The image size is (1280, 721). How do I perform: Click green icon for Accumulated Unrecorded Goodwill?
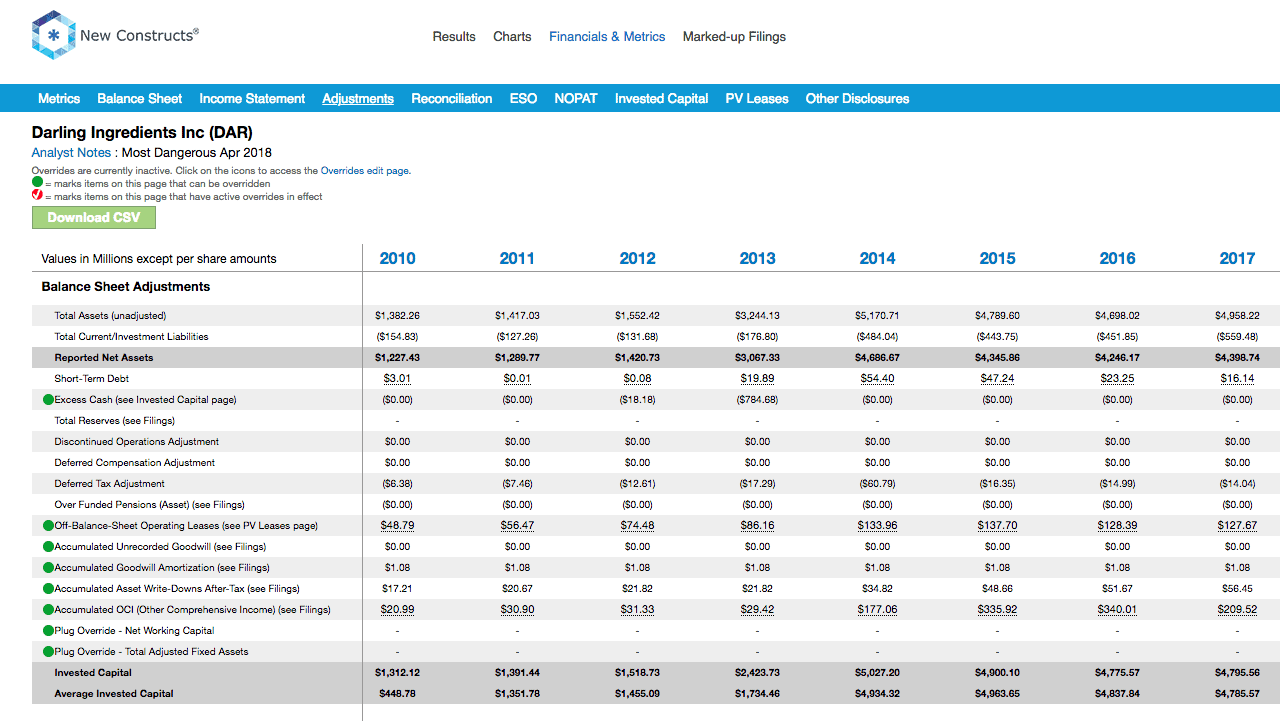48,547
